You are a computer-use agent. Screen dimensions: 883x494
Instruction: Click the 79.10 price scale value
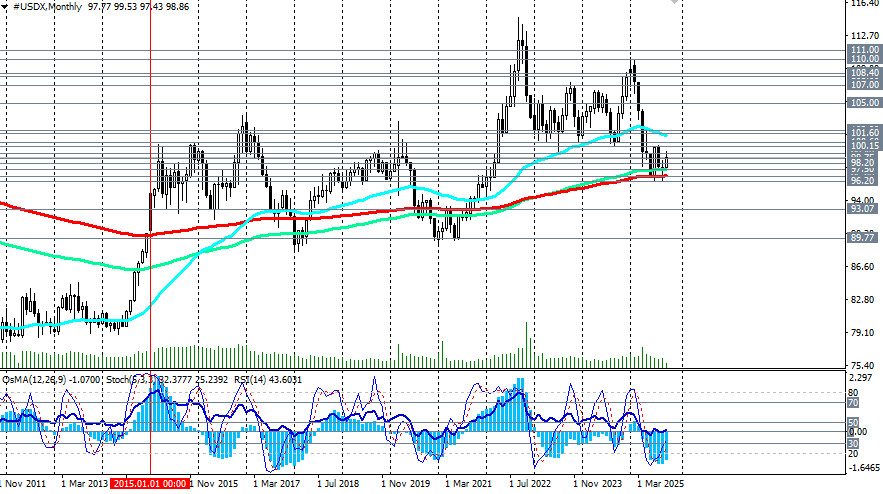click(862, 333)
